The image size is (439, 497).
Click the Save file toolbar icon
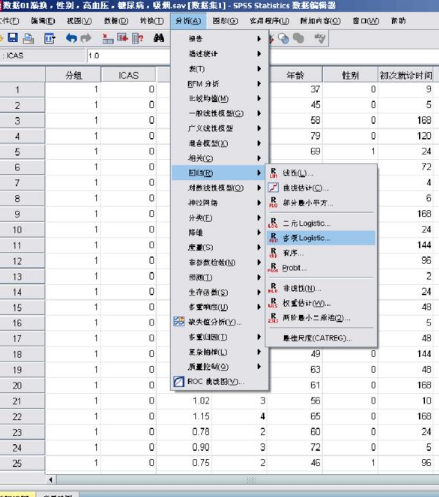pos(13,38)
